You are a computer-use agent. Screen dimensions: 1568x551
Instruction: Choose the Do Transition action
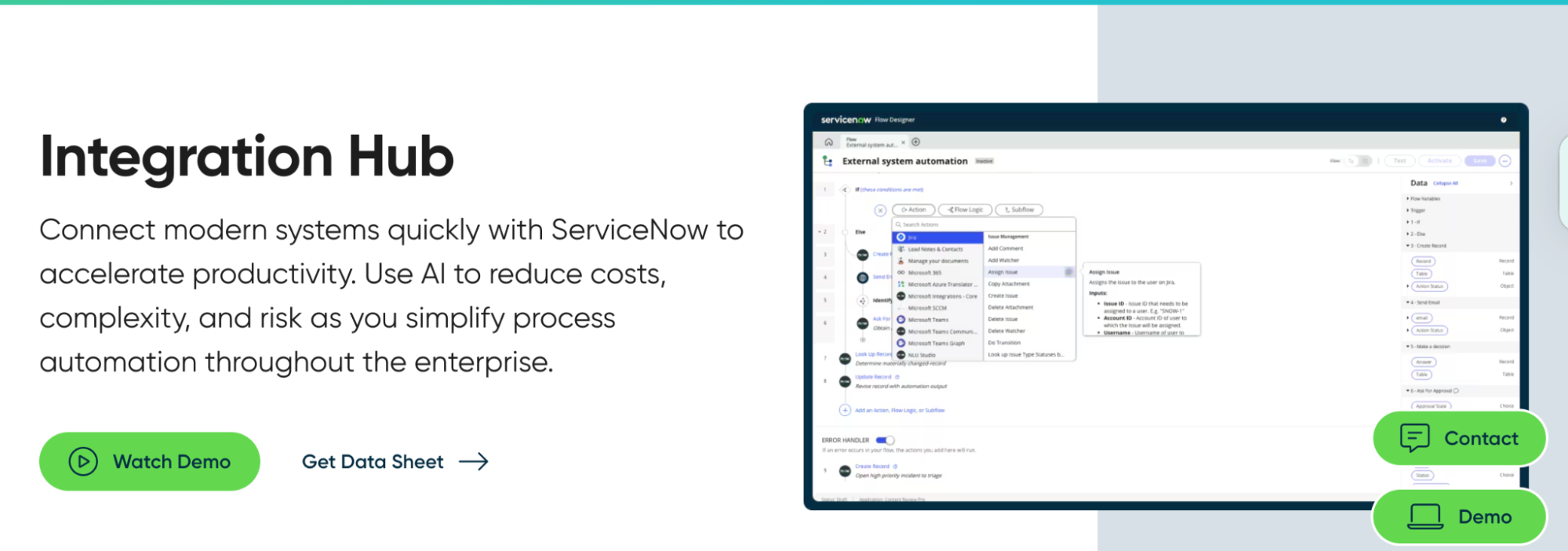[1004, 343]
